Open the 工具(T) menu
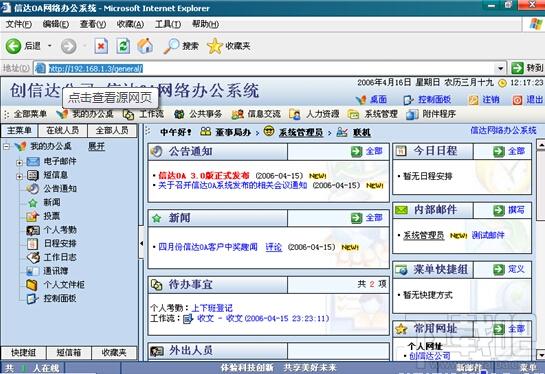Screen dimensions: 545x374 pos(168,24)
